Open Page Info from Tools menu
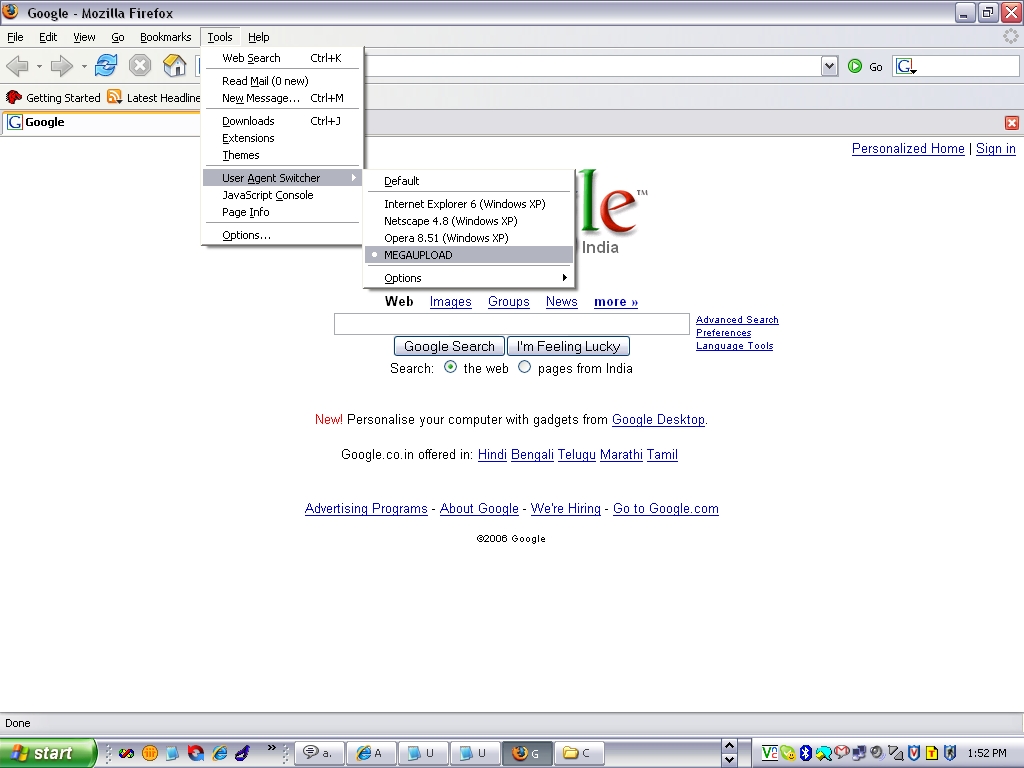The height and width of the screenshot is (768, 1024). (281, 212)
